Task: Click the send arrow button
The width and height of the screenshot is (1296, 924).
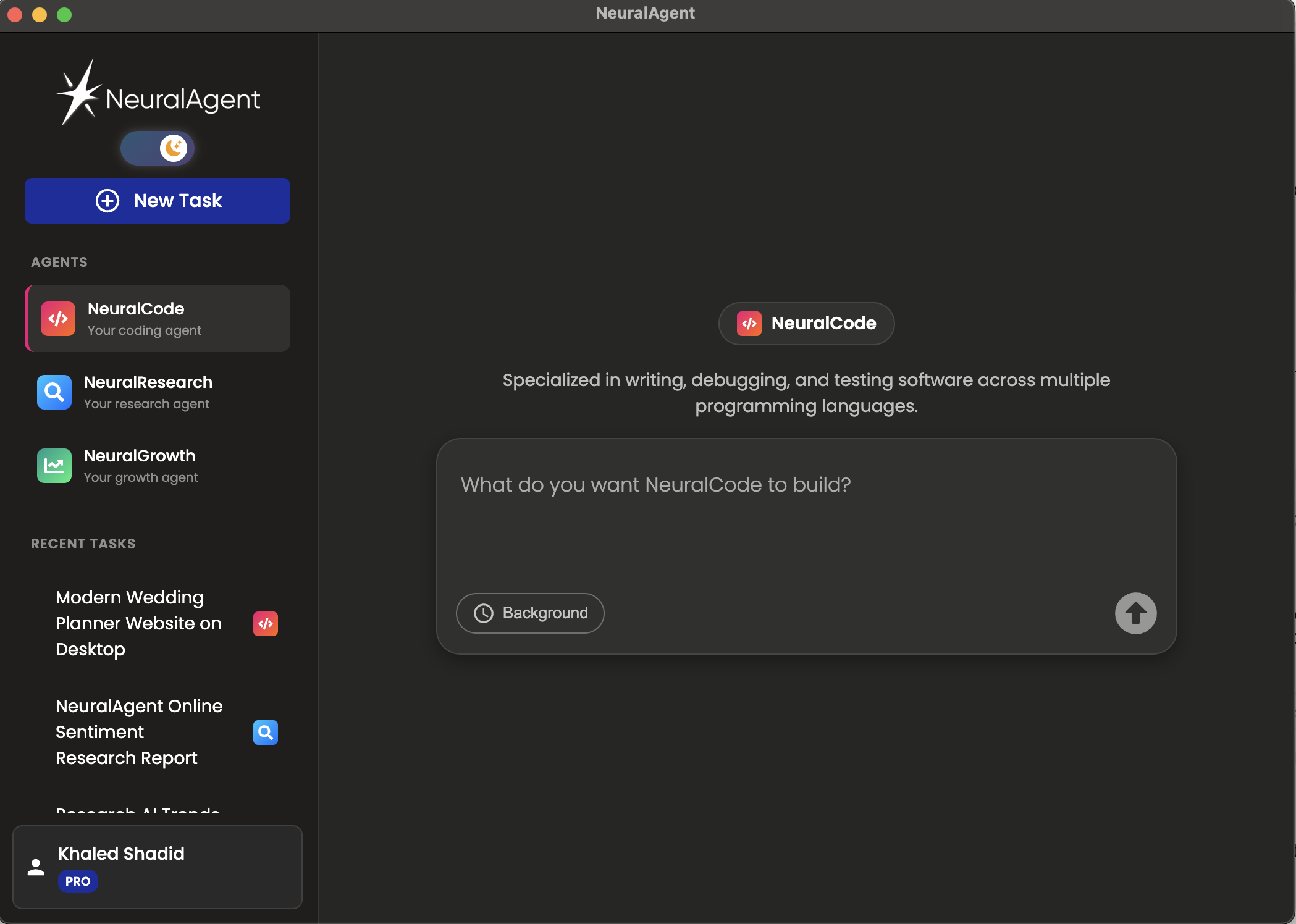Action: [x=1135, y=613]
